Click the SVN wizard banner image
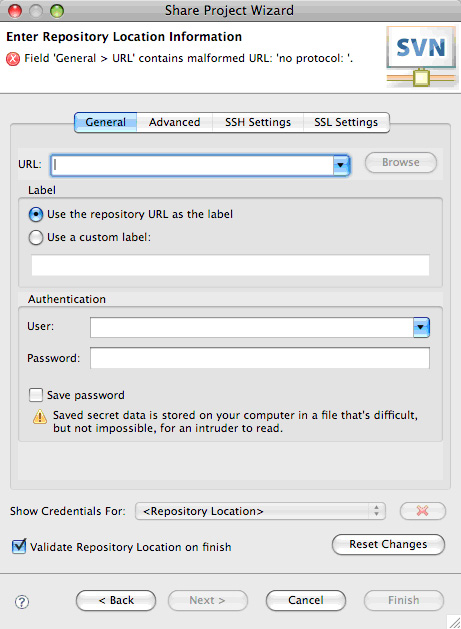This screenshot has height=629, width=461. tap(421, 57)
